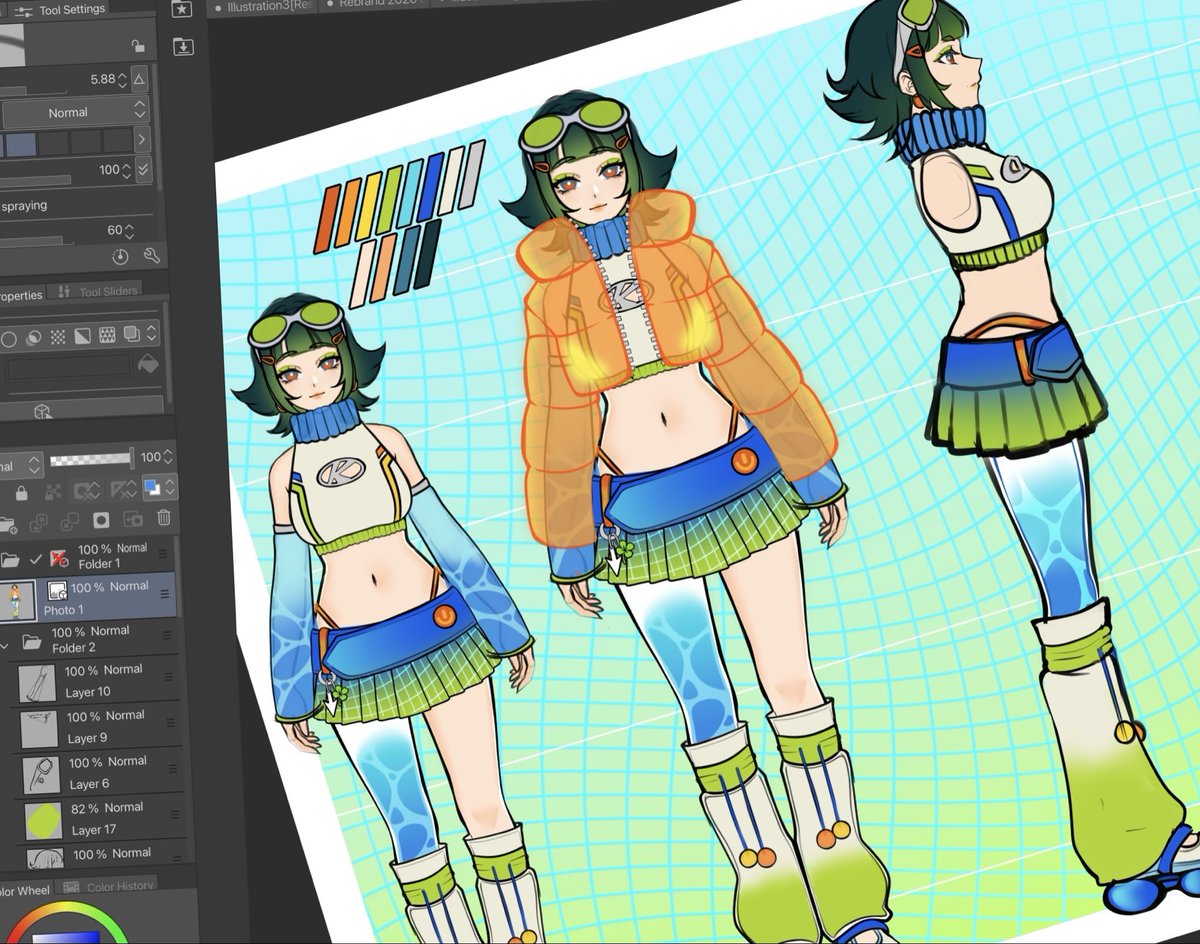
Task: Open the Normal blending mode dropdown
Action: (x=75, y=113)
